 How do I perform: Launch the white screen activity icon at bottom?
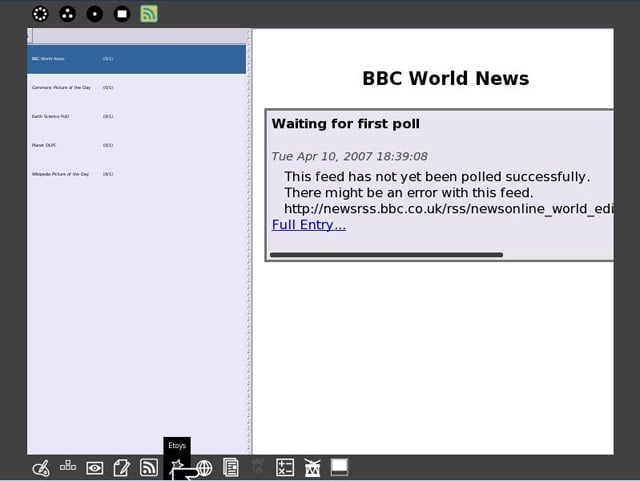point(339,467)
